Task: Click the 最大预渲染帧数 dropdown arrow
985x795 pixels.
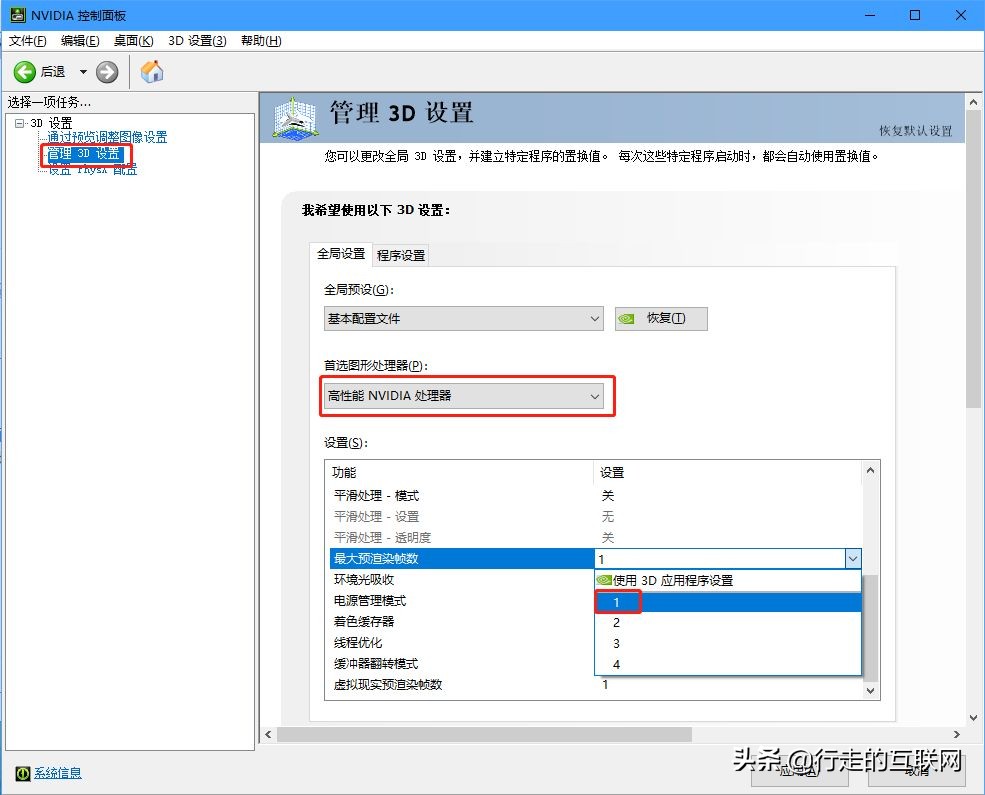Action: (855, 558)
